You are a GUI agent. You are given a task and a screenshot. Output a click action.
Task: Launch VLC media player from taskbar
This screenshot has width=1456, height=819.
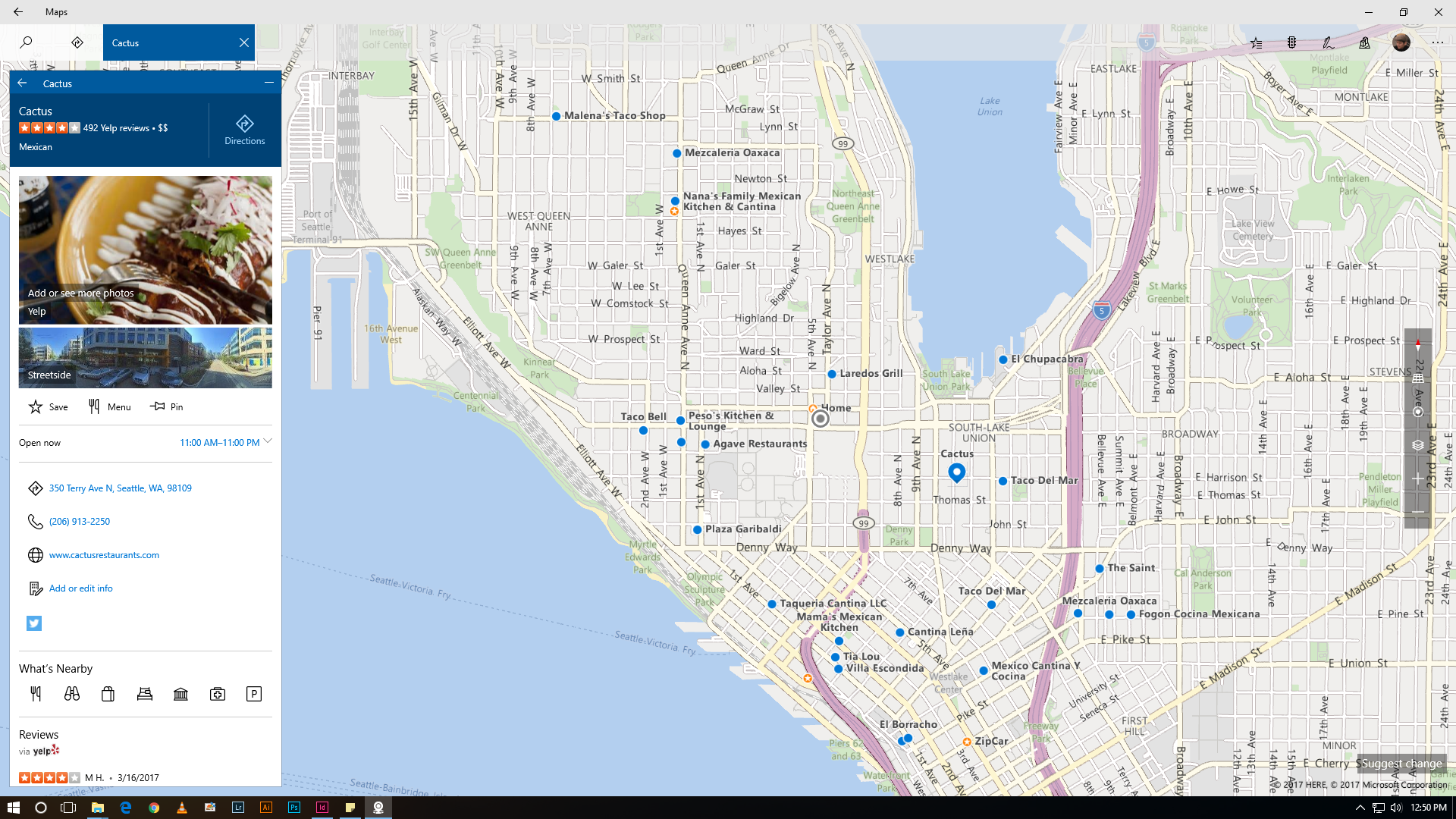(x=181, y=808)
